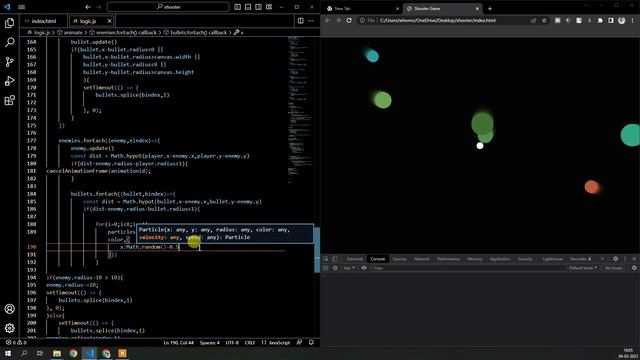This screenshot has height=360, width=640.
Task: Toggle the console sidebar
Action: click(326, 268)
